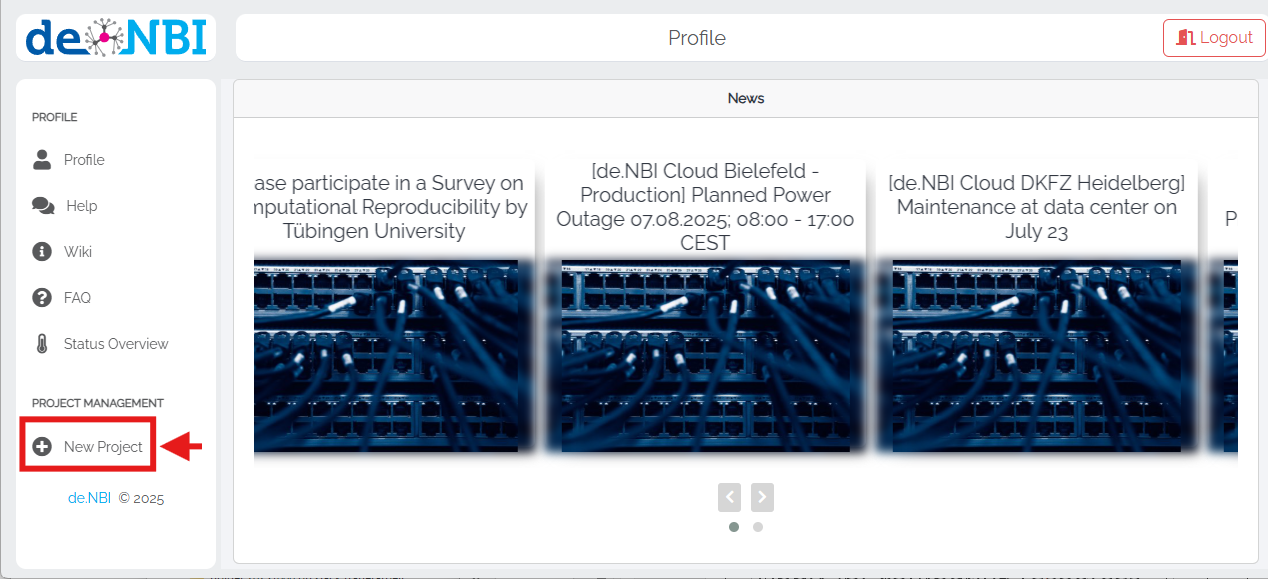Click the © 2025 copyright text
The image size is (1268, 579).
point(141,498)
